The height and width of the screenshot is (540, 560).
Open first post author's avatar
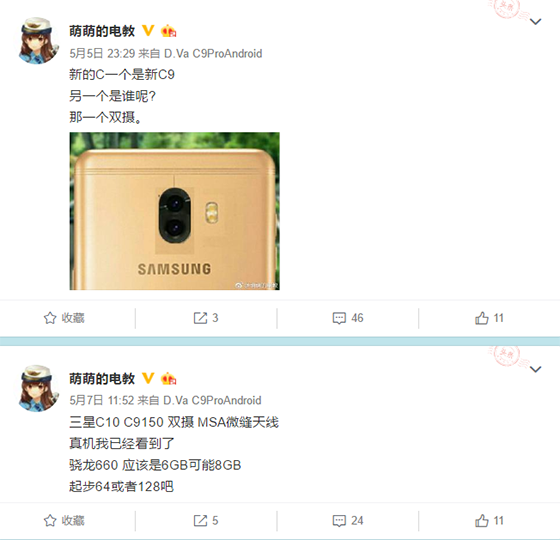point(39,41)
